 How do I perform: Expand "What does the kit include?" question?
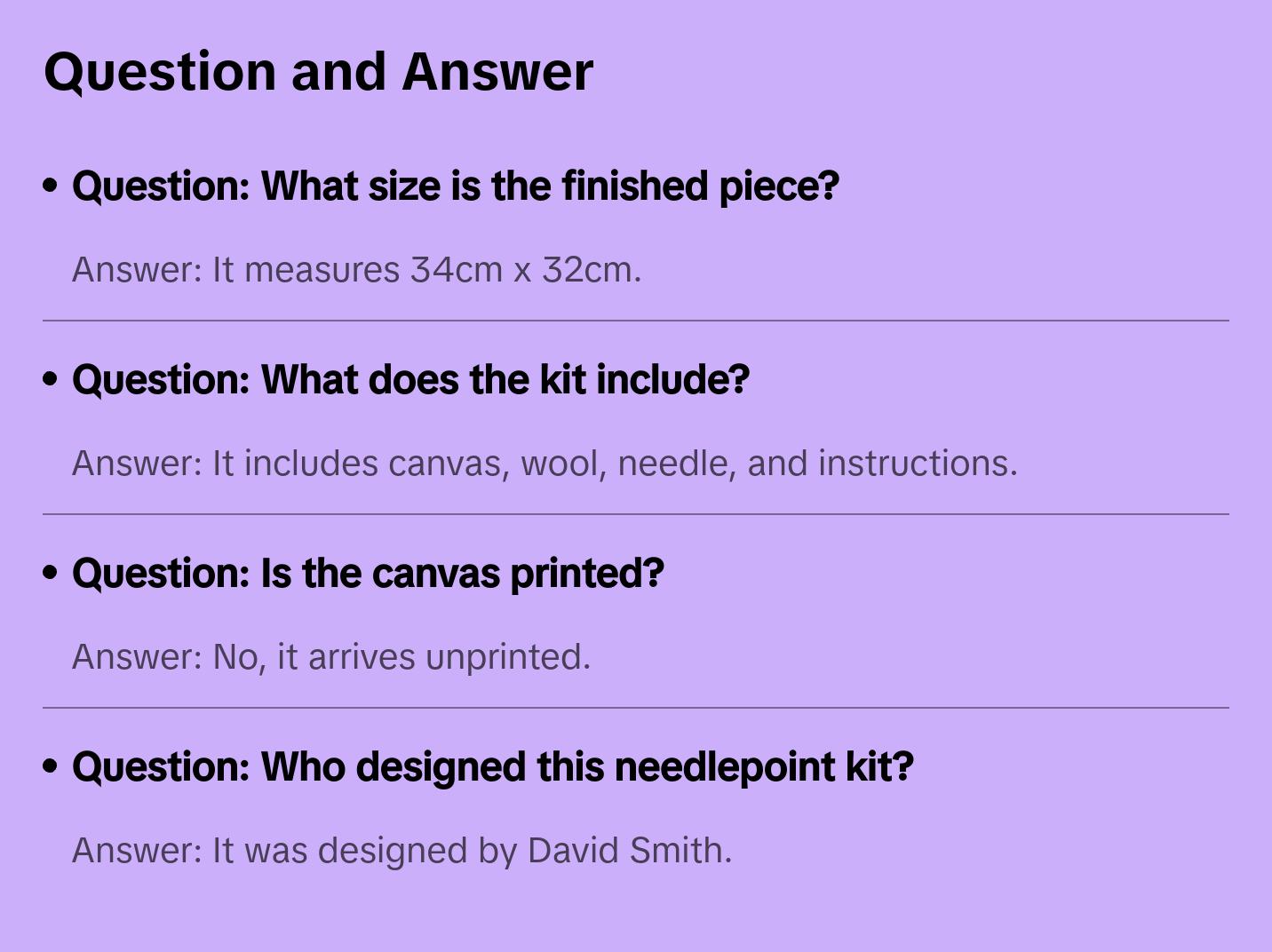point(410,379)
